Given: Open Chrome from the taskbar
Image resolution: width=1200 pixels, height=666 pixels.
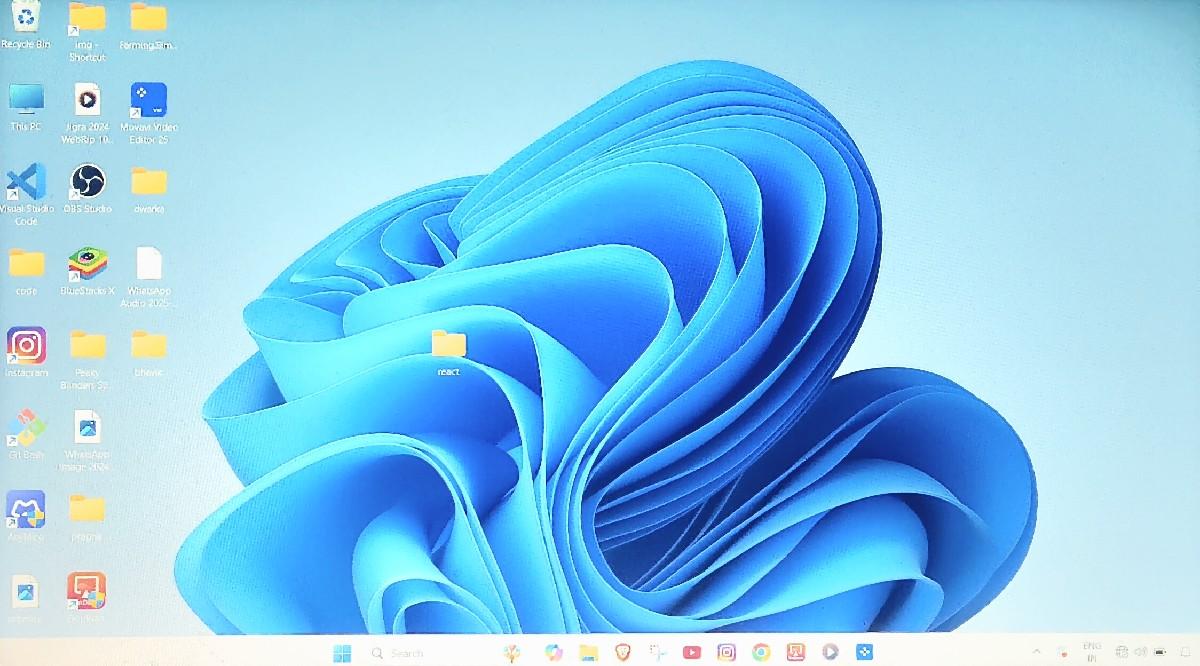Looking at the screenshot, I should tap(762, 652).
